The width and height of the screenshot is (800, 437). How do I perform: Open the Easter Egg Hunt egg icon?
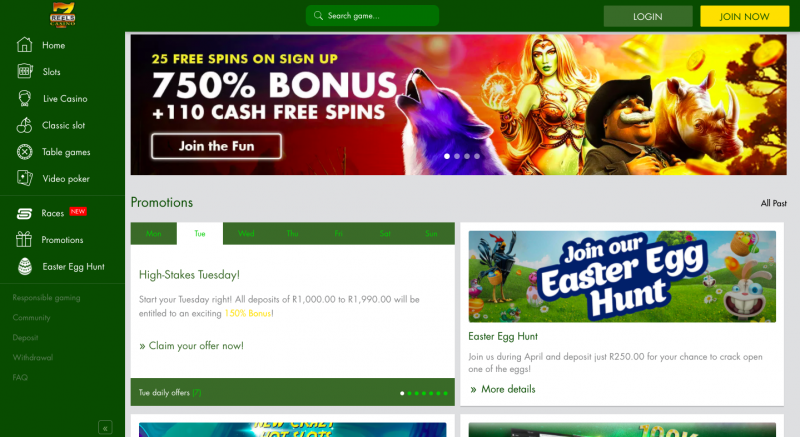pyautogui.click(x=24, y=266)
